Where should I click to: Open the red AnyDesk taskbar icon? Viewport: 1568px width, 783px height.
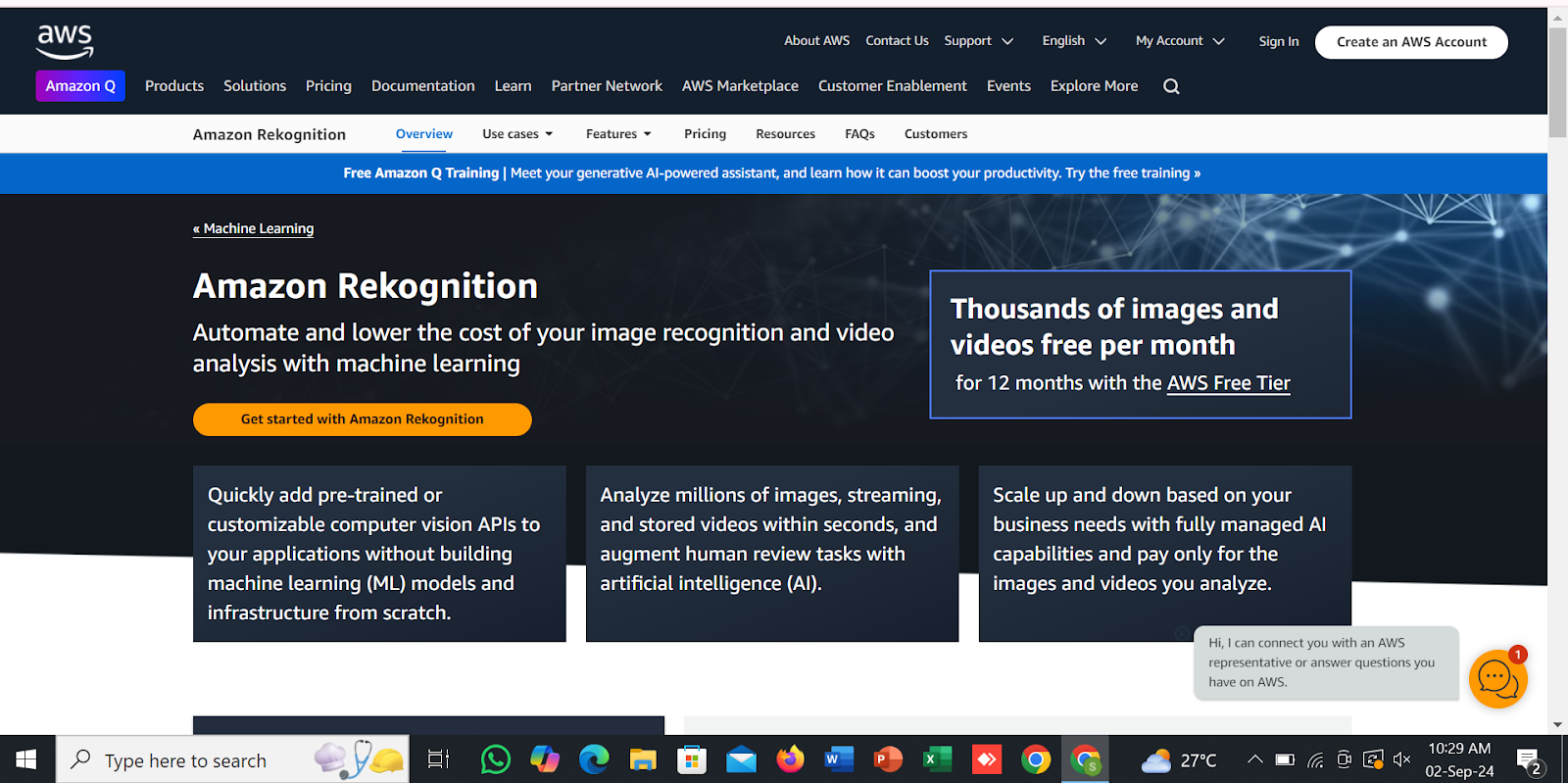coord(986,759)
